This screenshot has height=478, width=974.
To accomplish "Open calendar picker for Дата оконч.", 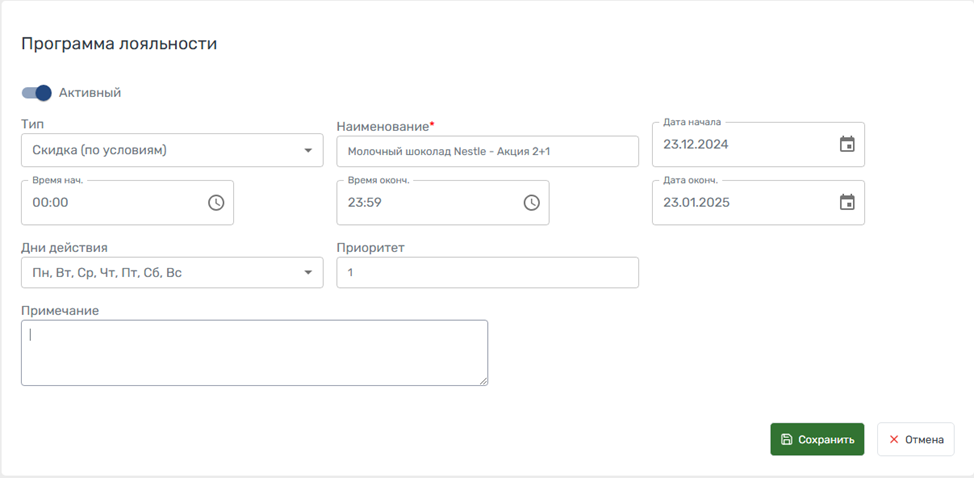I will 847,202.
